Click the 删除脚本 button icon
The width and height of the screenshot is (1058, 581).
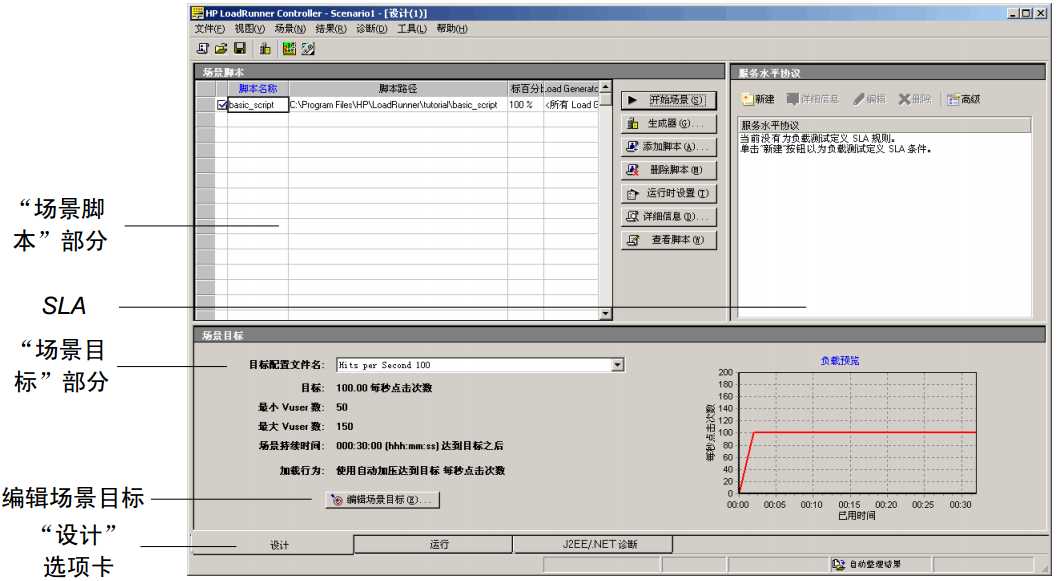(632, 170)
